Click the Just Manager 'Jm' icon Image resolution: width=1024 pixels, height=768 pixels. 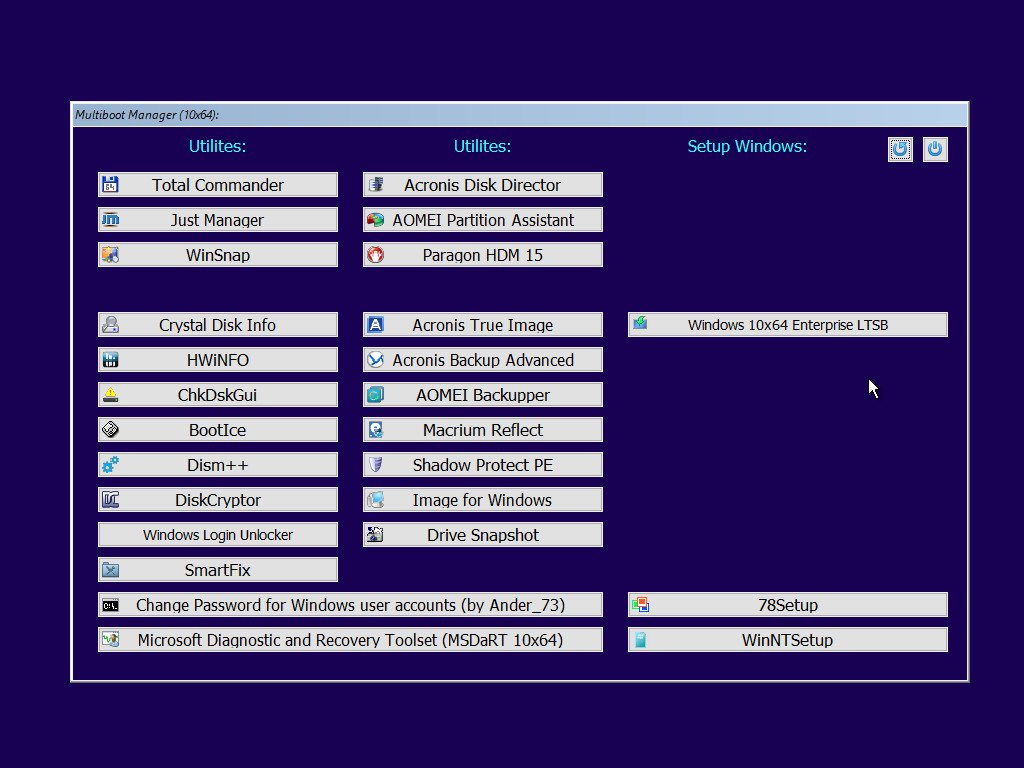[110, 219]
